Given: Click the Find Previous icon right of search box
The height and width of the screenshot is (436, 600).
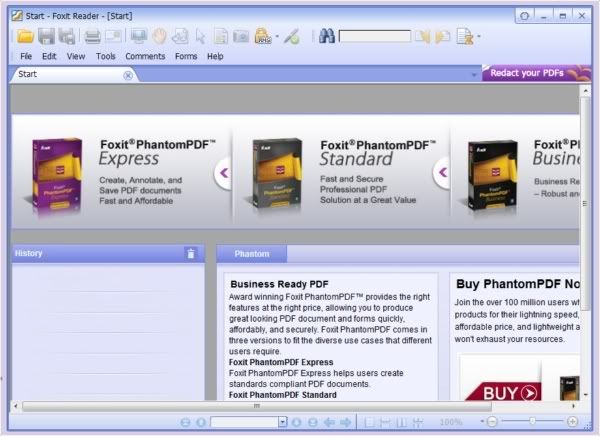Looking at the screenshot, I should 423,37.
